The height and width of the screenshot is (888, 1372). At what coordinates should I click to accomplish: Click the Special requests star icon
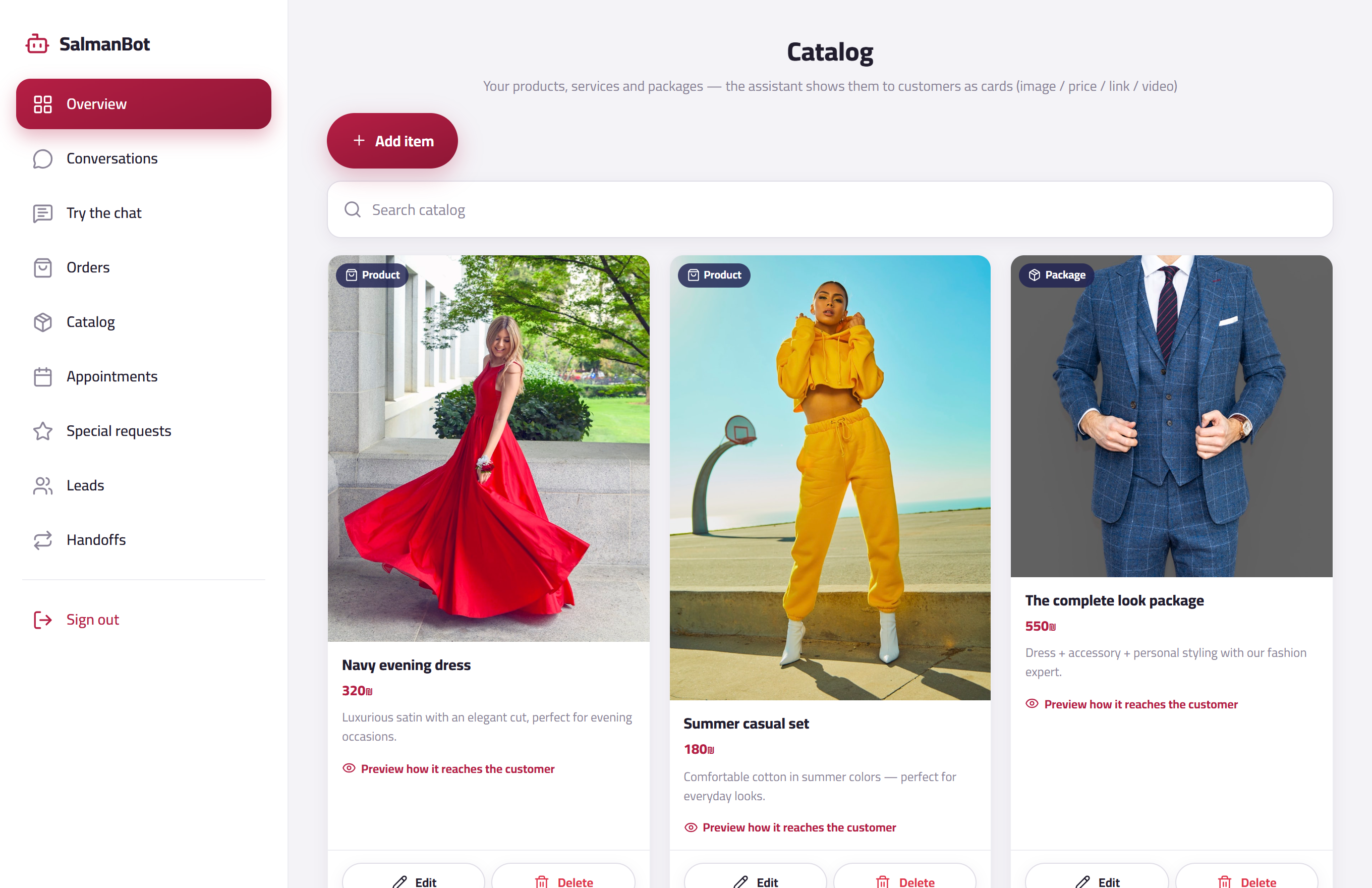pos(43,431)
